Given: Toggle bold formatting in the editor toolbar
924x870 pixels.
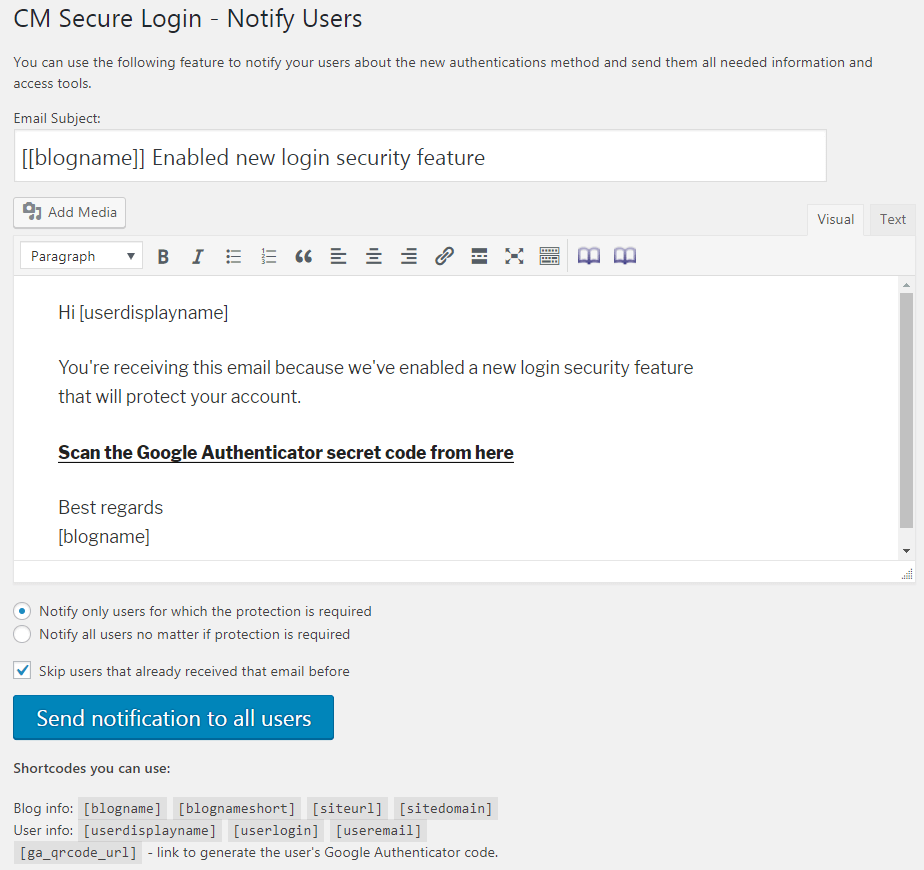Looking at the screenshot, I should (163, 257).
